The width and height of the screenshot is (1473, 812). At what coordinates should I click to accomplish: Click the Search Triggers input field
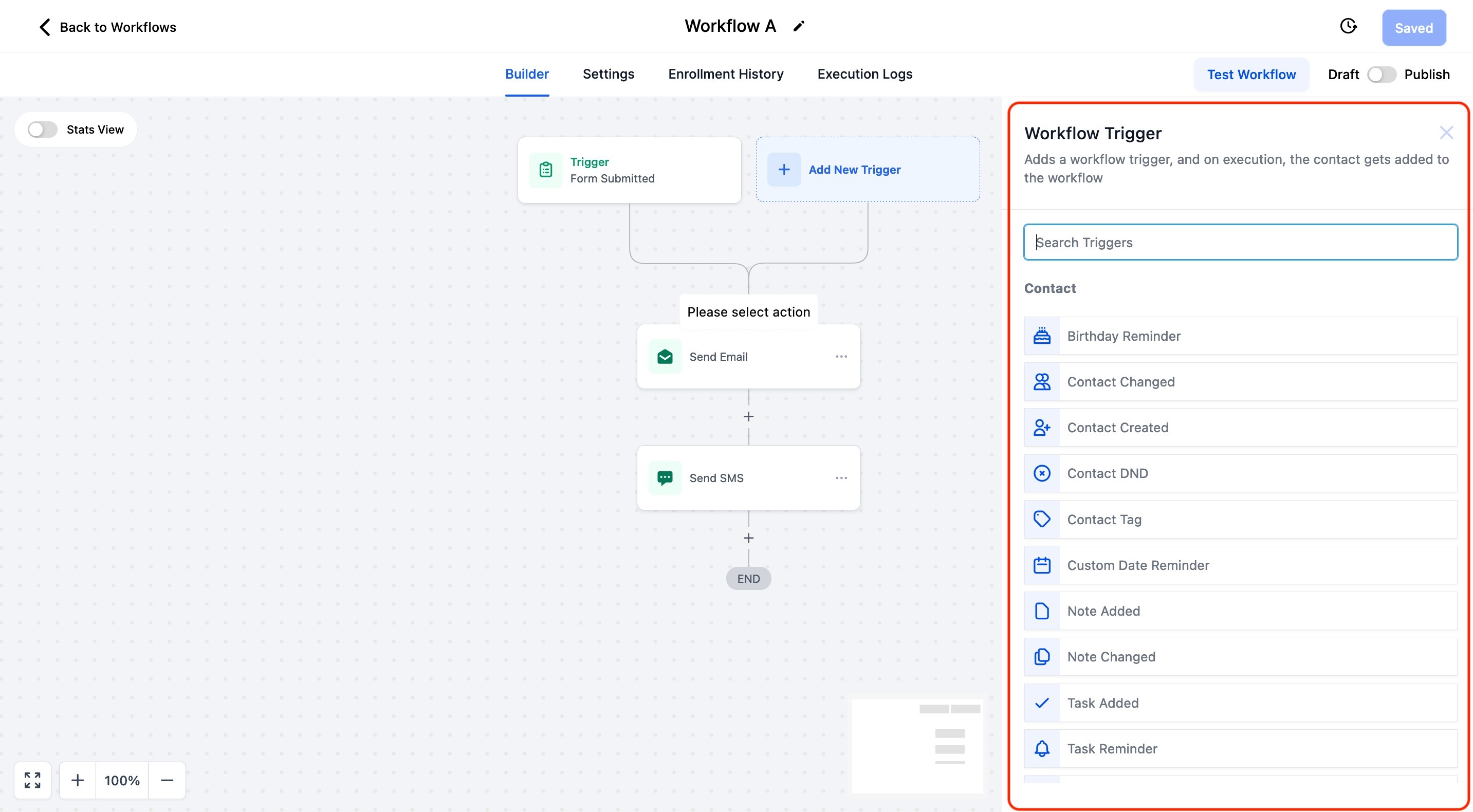[1240, 243]
